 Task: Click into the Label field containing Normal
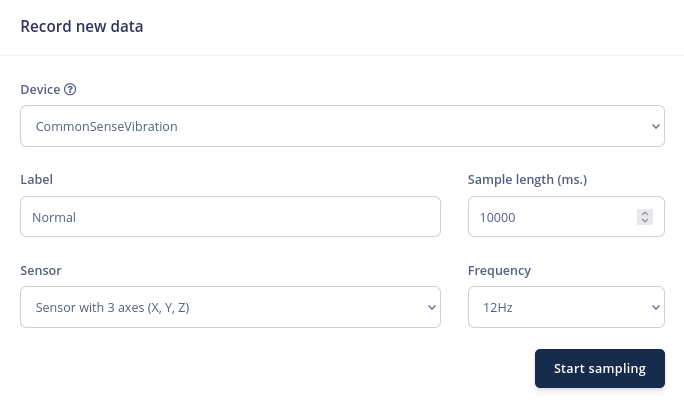click(x=230, y=216)
